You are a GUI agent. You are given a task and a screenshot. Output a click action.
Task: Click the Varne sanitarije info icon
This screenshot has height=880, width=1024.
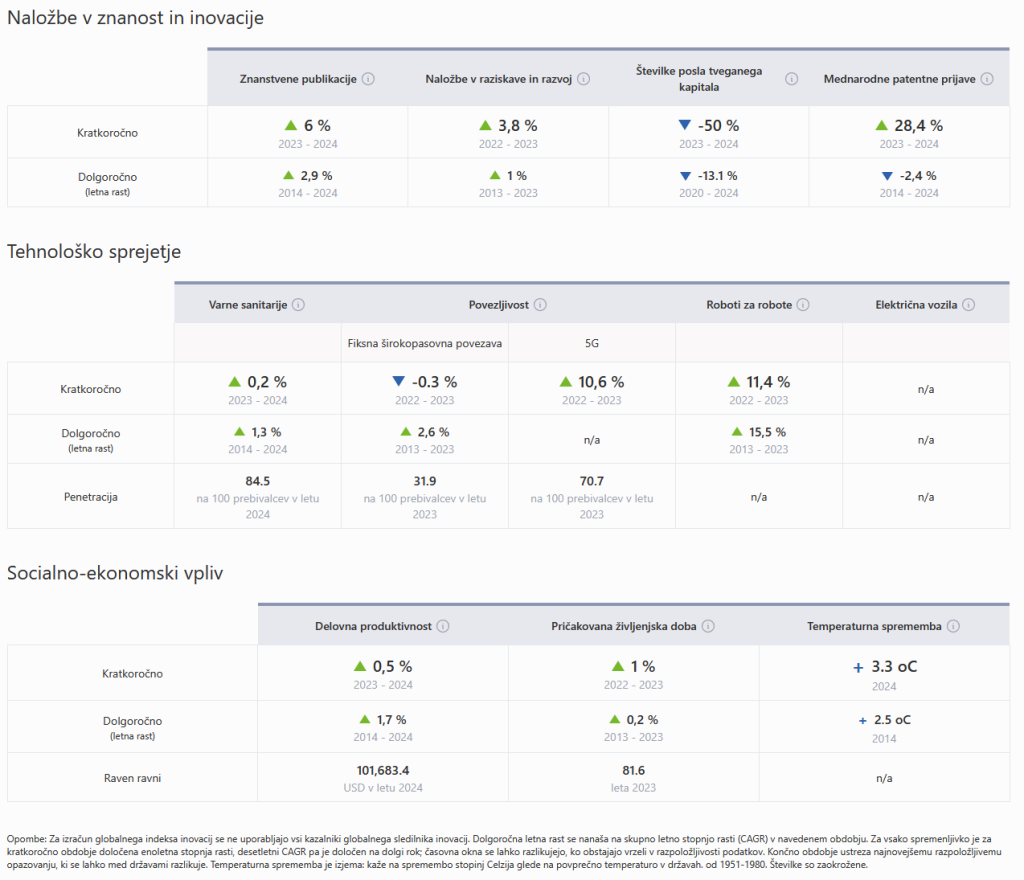coord(298,305)
